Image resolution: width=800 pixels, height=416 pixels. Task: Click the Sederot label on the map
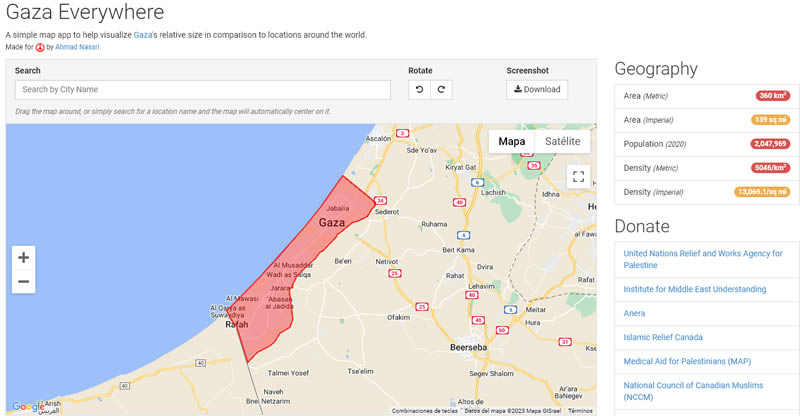click(387, 212)
